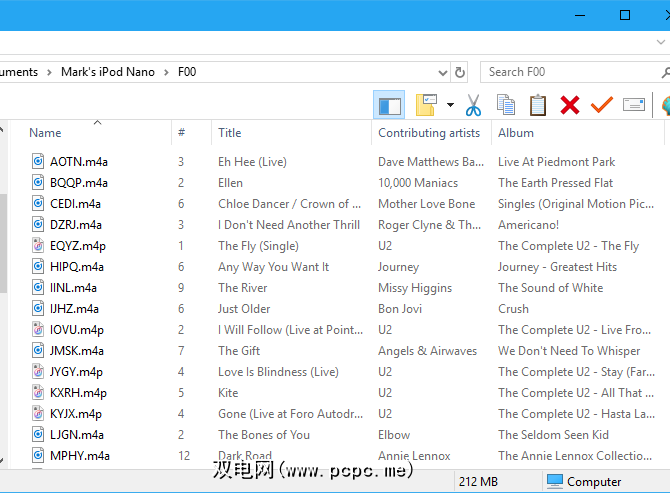Select file icon of IINL.m4a
Viewport: 670px width, 493px height.
pos(38,287)
